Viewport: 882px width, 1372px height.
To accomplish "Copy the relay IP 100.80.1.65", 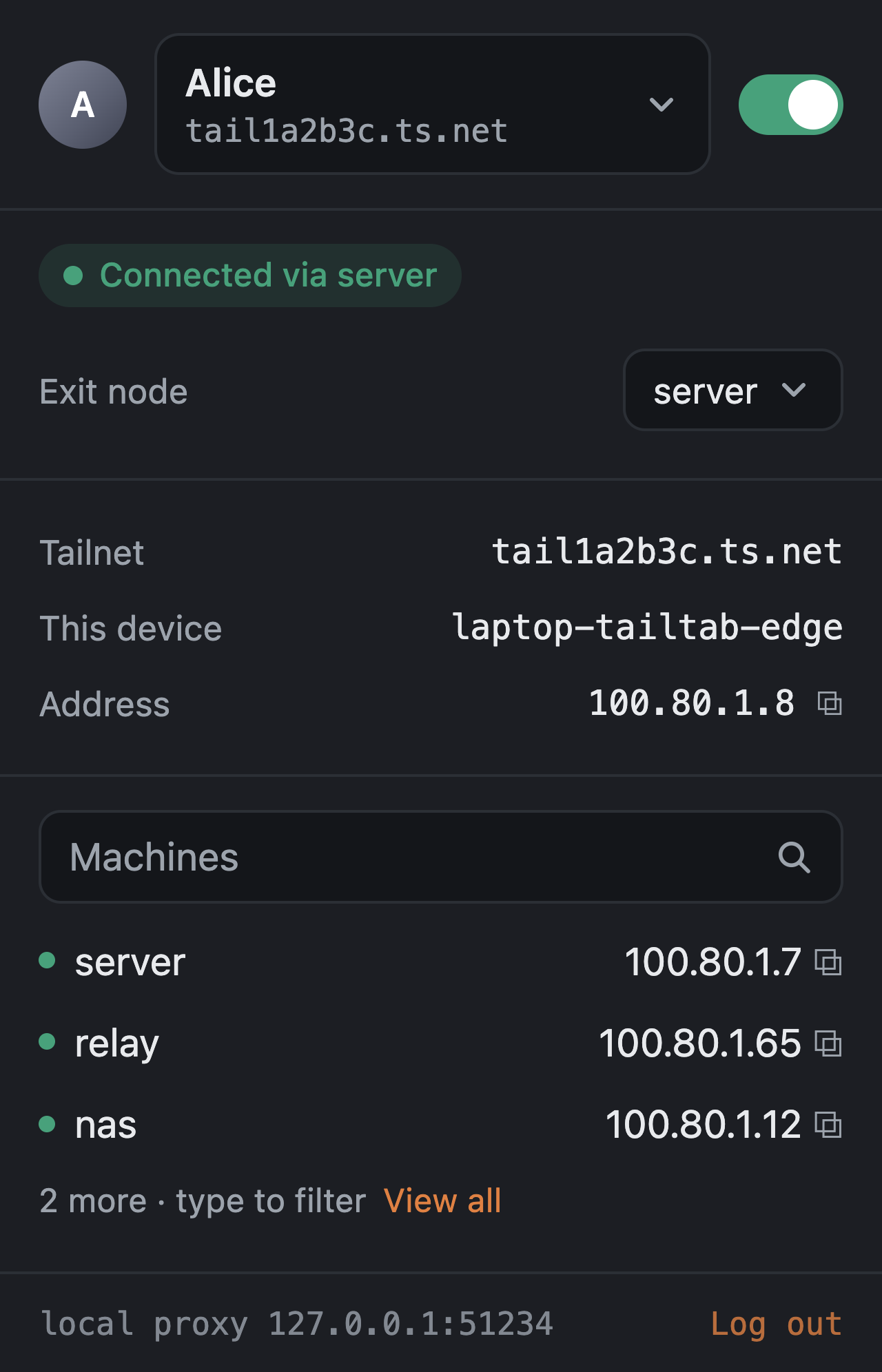I will click(828, 1043).
